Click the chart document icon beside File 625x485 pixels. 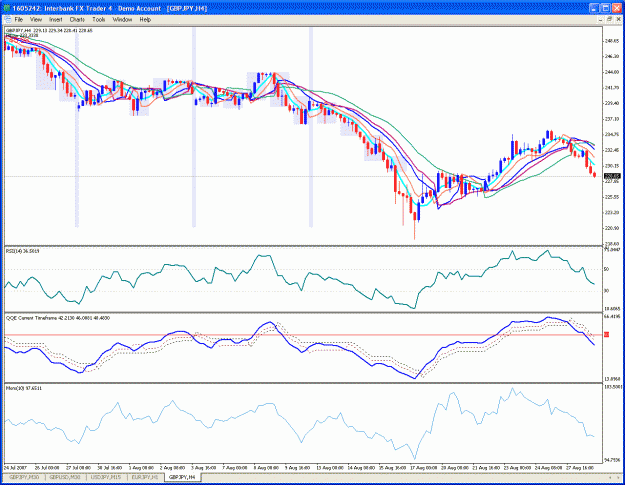pyautogui.click(x=8, y=19)
